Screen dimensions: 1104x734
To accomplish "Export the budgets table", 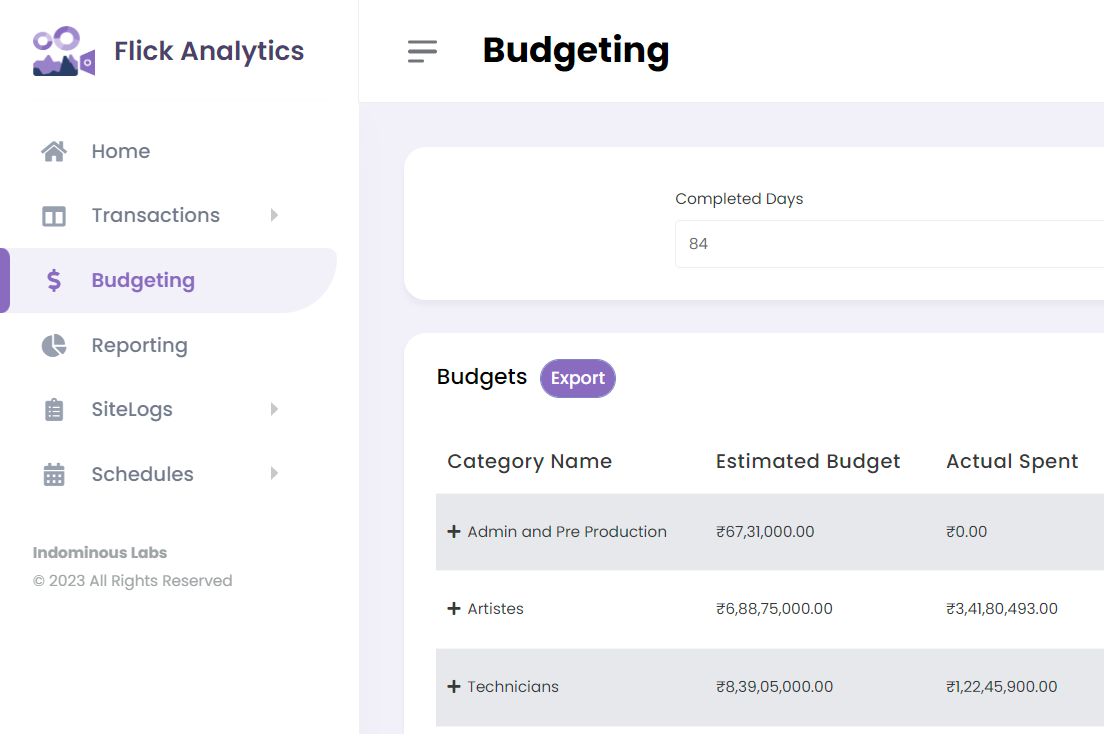I will tap(578, 378).
